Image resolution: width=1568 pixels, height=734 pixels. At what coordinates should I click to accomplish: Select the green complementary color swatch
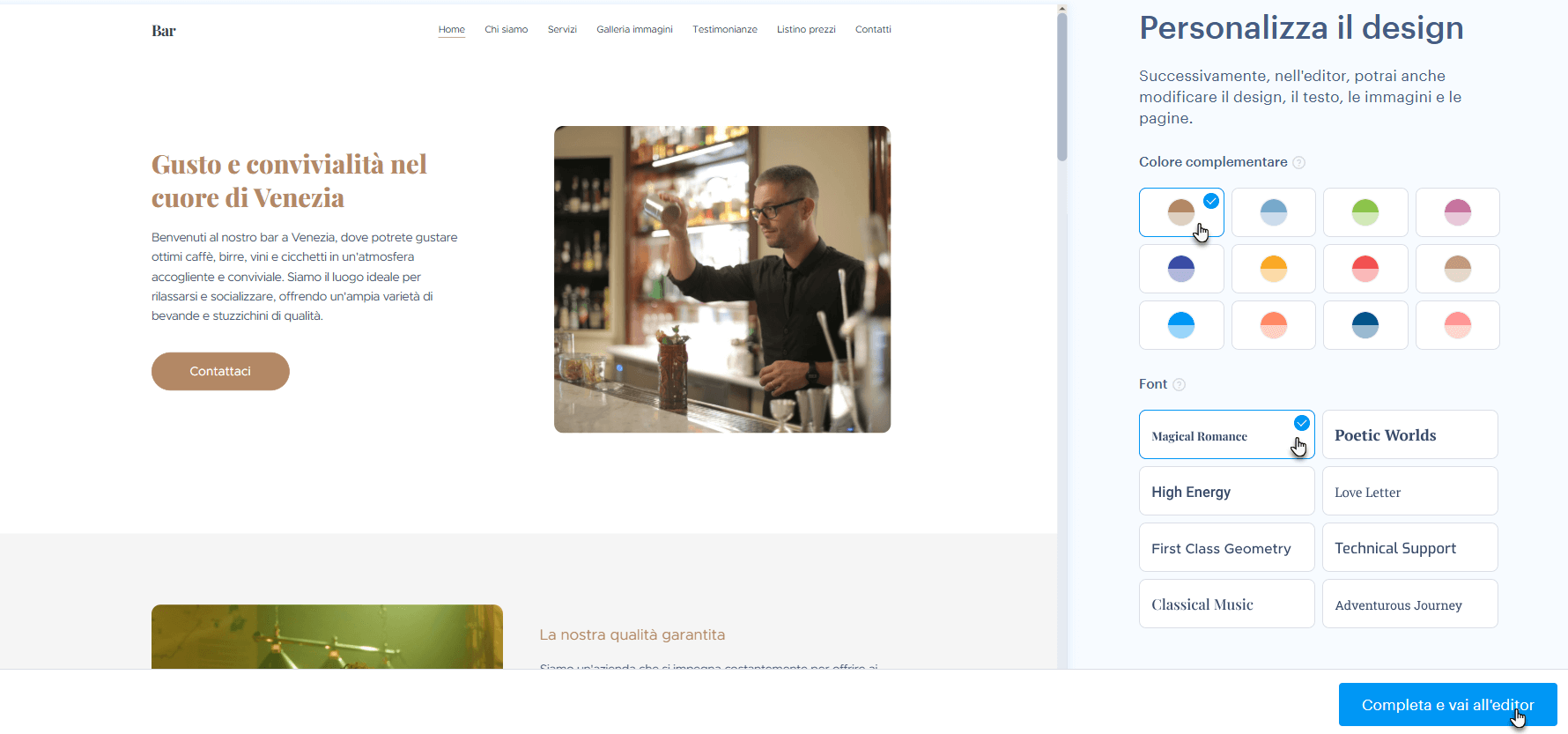coord(1365,212)
